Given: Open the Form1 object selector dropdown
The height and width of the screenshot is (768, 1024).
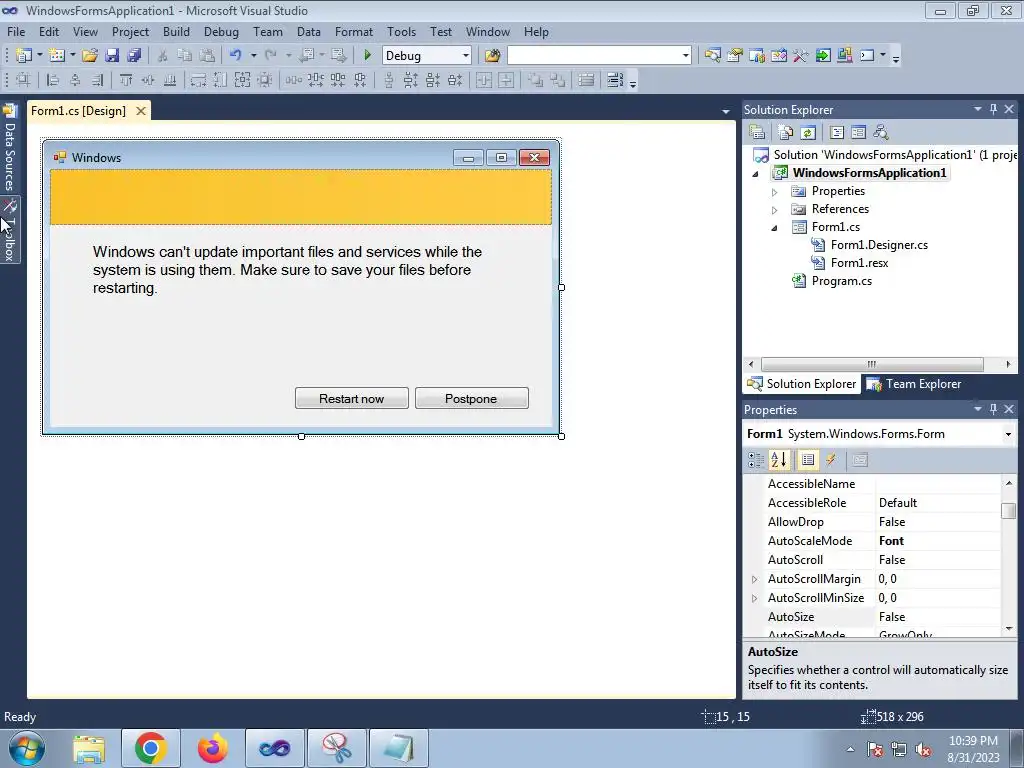Looking at the screenshot, I should [x=1008, y=434].
